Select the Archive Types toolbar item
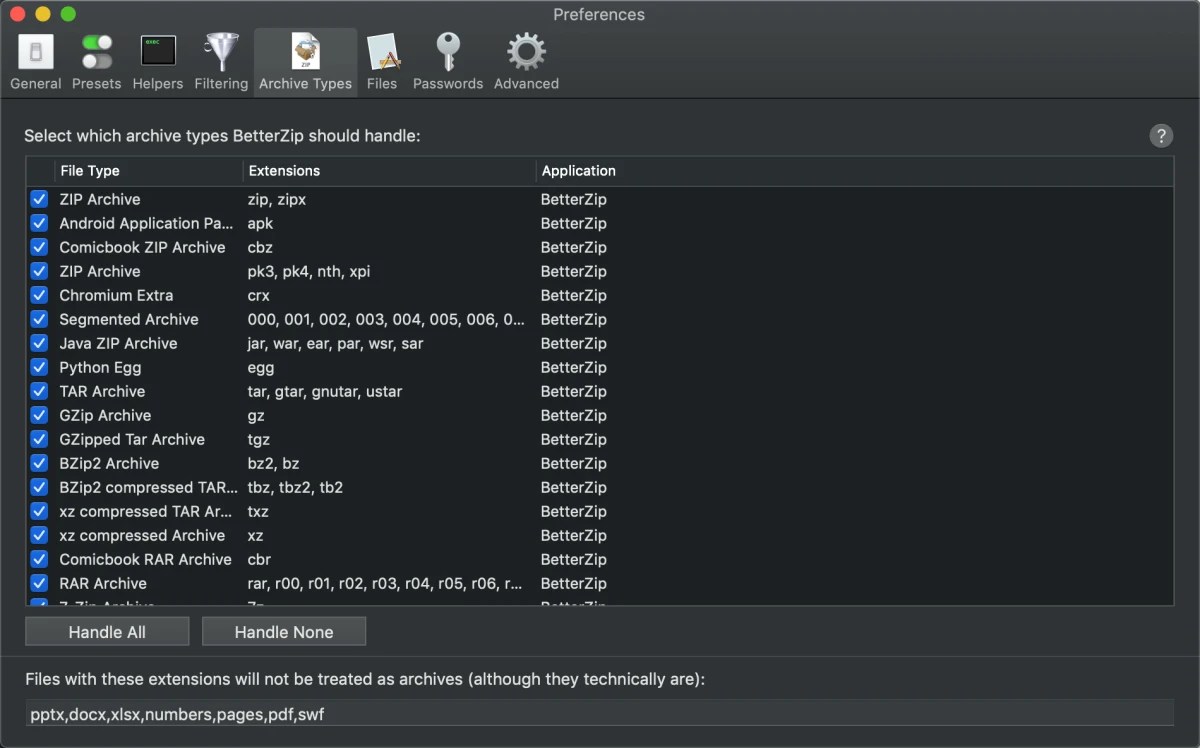This screenshot has width=1200, height=748. click(x=305, y=62)
